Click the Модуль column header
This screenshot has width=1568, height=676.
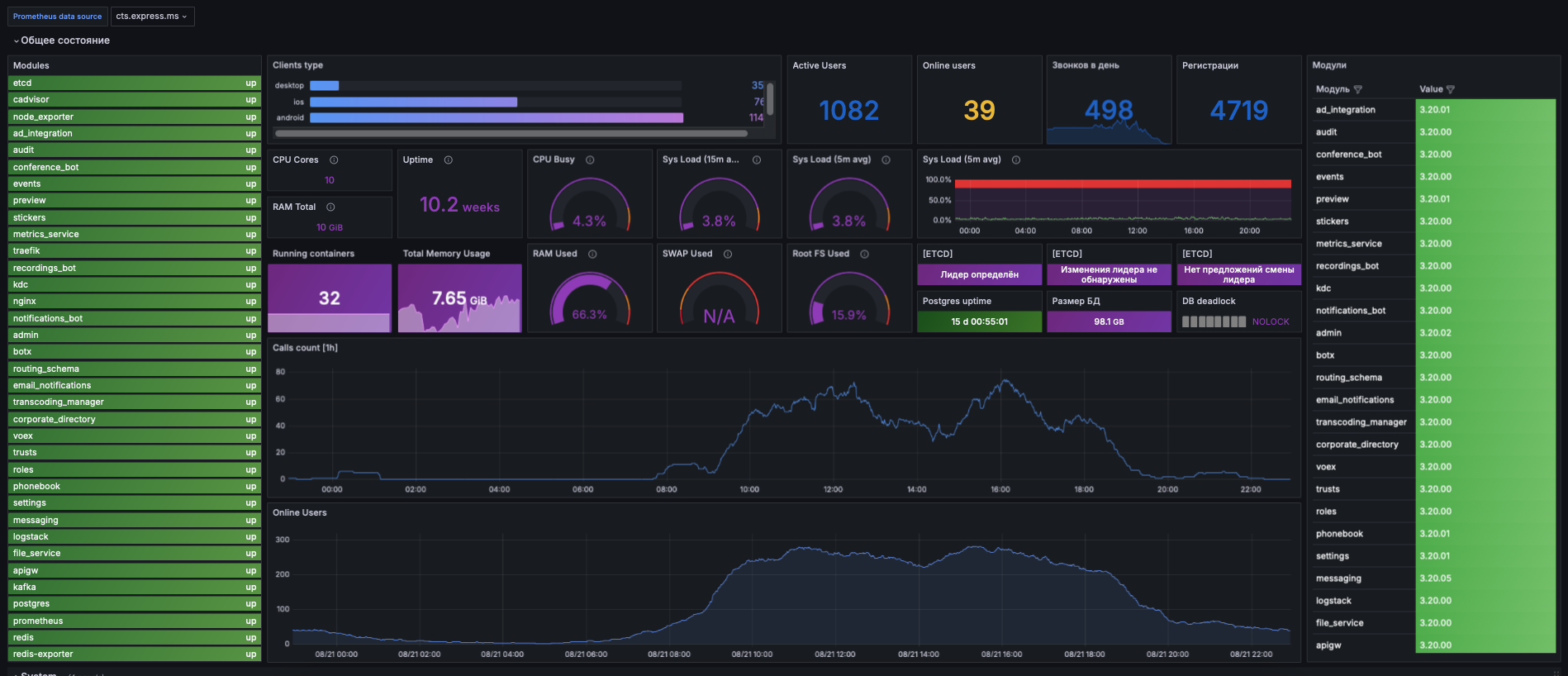[1333, 89]
